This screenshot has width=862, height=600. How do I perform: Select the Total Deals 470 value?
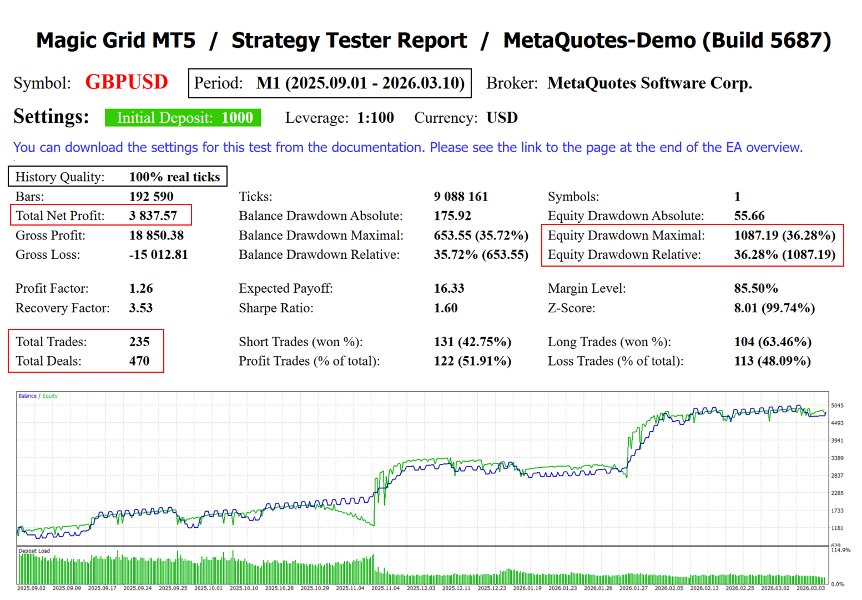[x=139, y=361]
